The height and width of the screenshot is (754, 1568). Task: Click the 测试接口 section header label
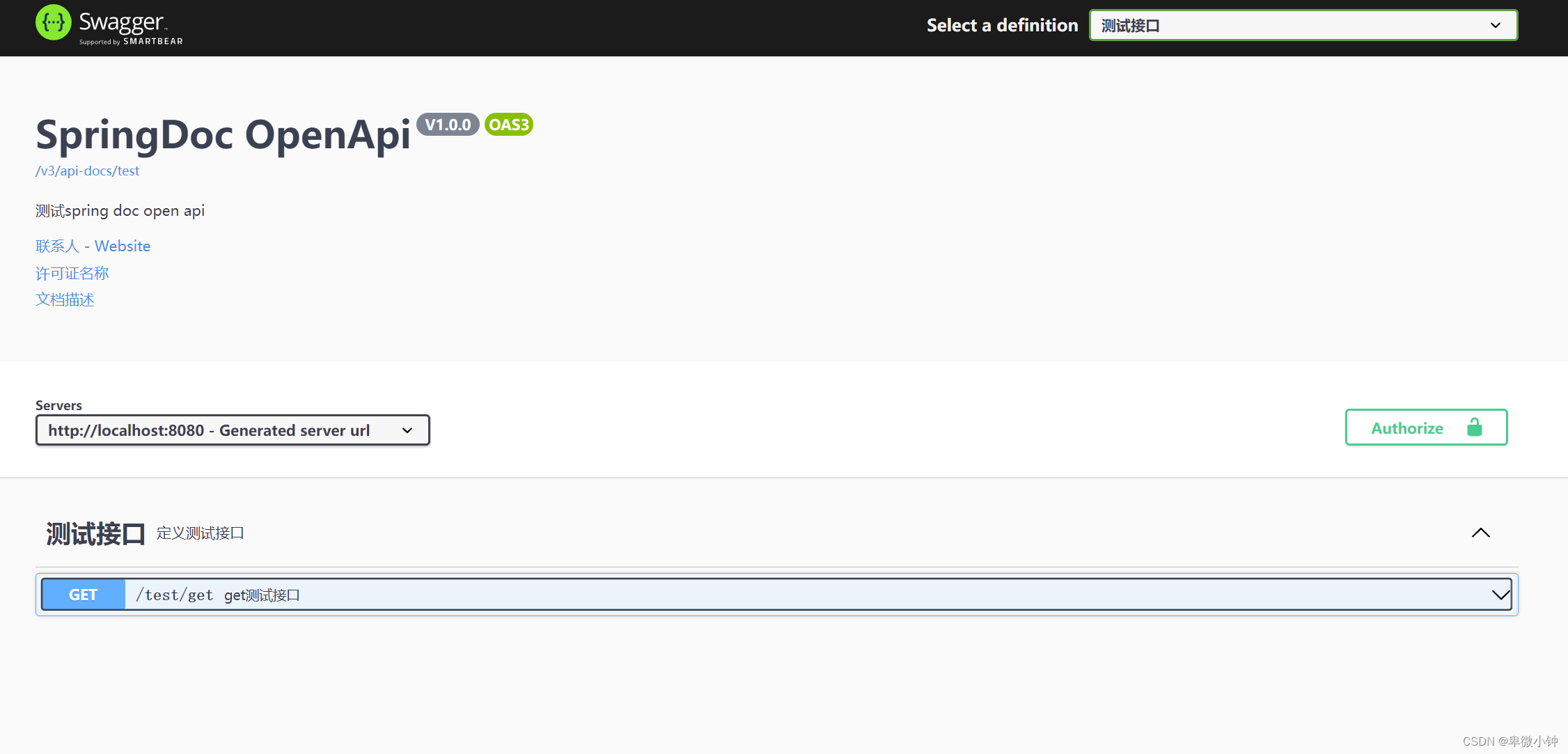tap(94, 532)
